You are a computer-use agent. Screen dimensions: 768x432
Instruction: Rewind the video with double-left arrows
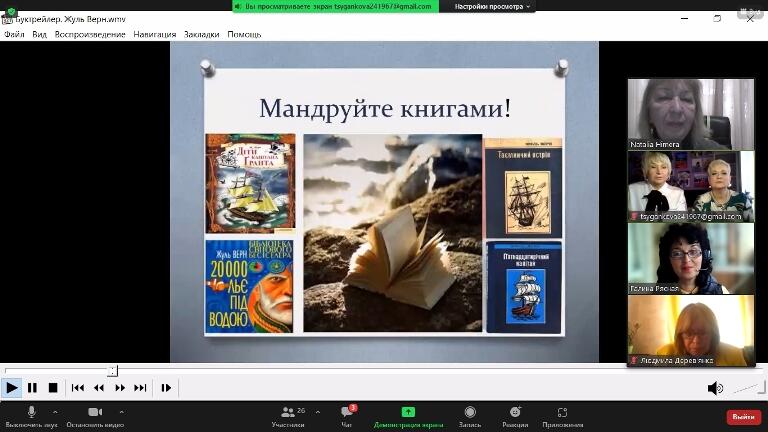click(99, 388)
